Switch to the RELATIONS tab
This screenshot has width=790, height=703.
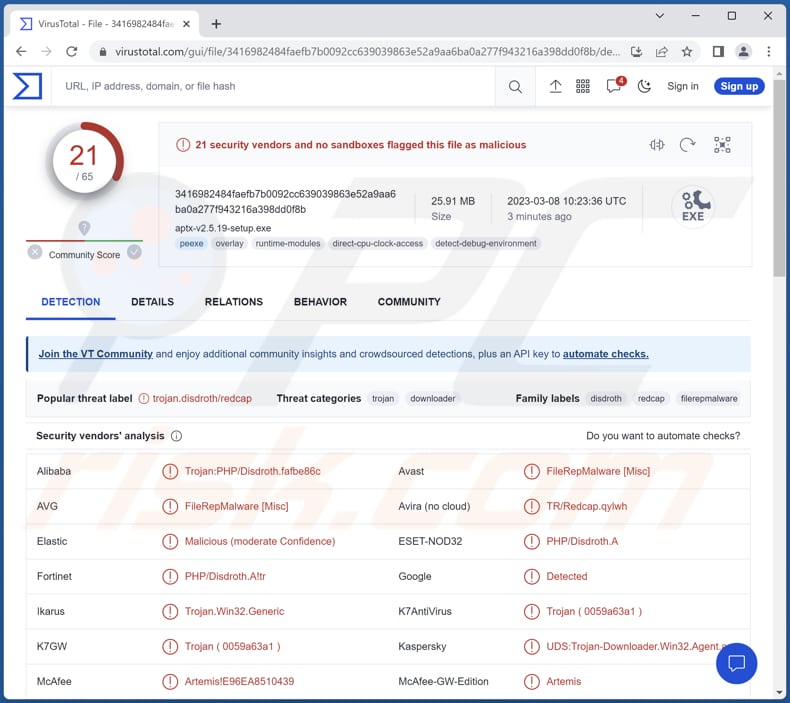[x=233, y=302]
